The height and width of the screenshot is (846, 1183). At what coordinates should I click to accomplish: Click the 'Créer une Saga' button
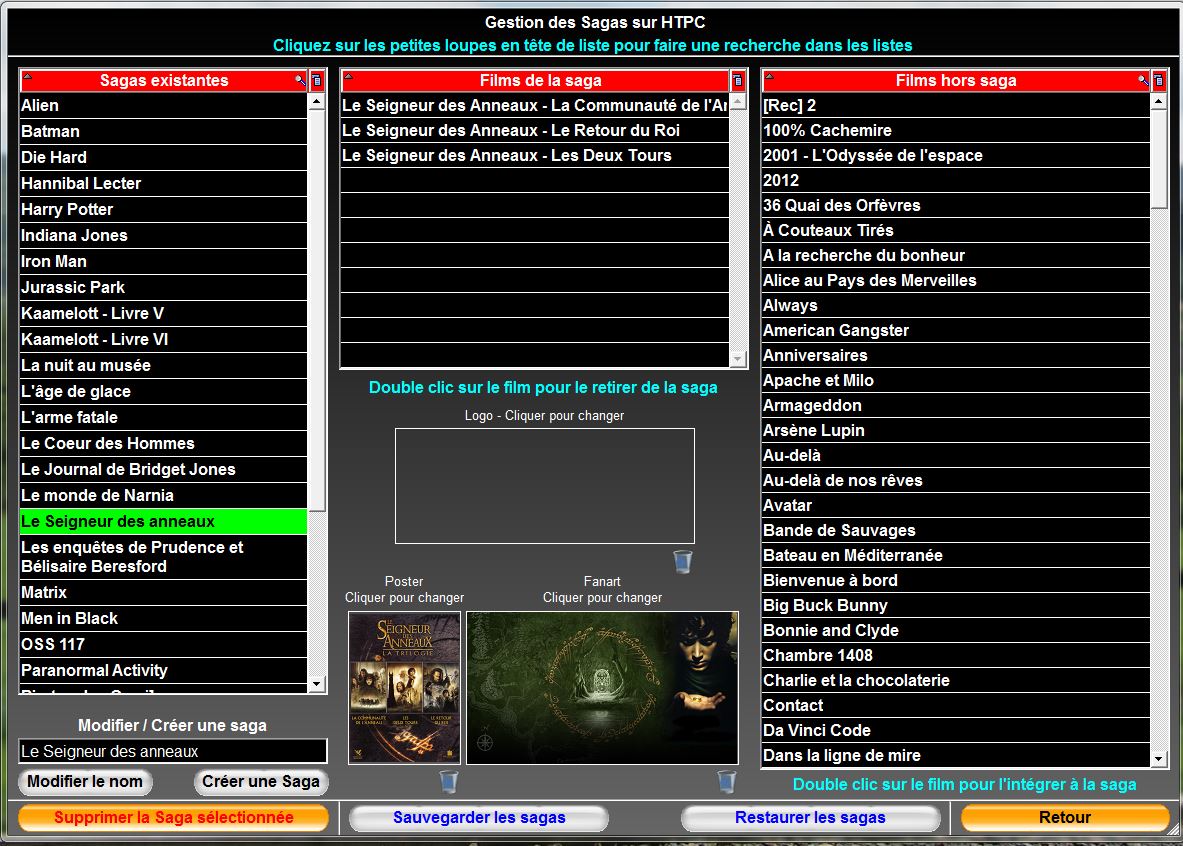click(x=261, y=782)
